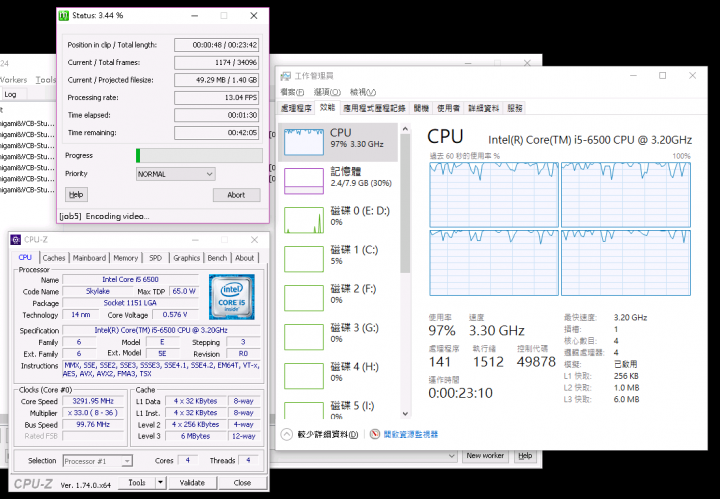Click the Task Manager title bar icon

(x=286, y=76)
